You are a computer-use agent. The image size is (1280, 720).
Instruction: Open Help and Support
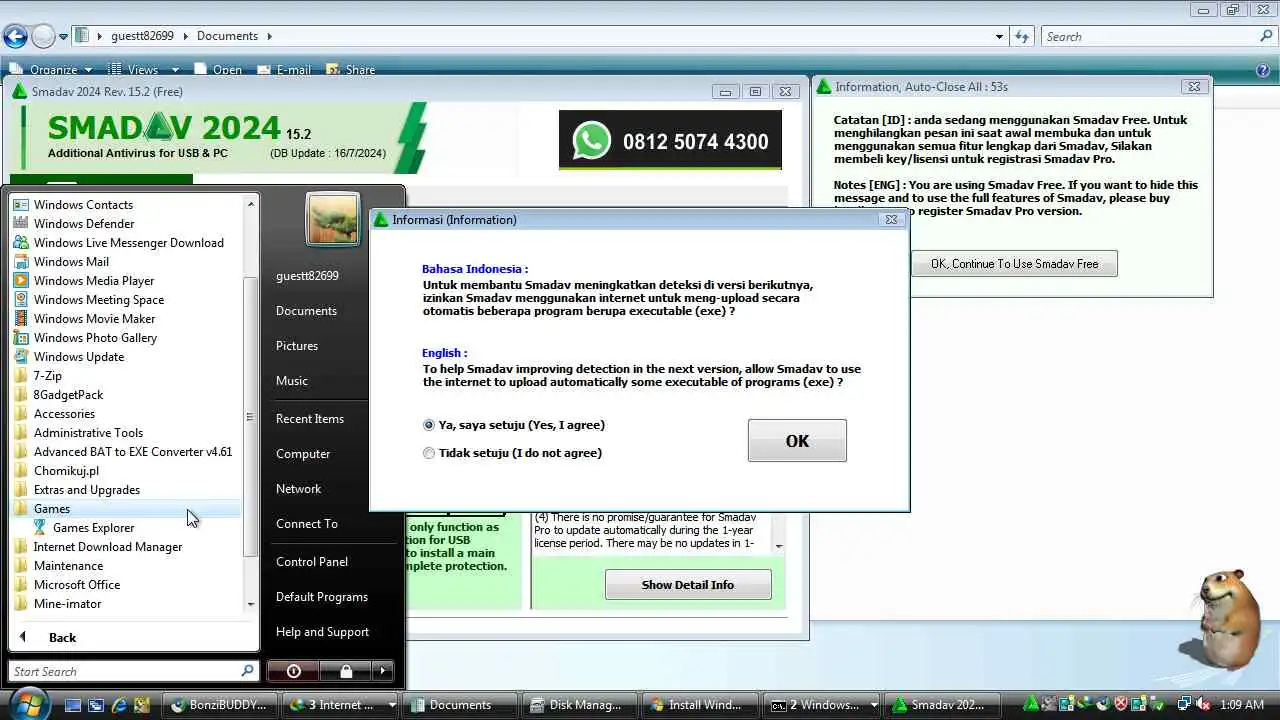pos(322,632)
